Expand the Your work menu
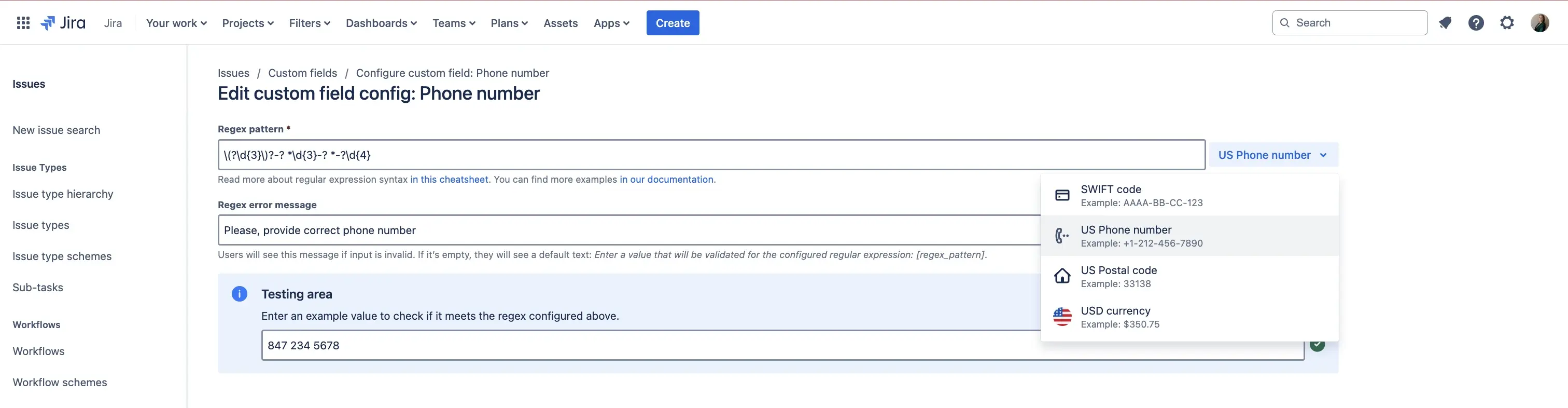The height and width of the screenshot is (408, 1568). (x=176, y=23)
